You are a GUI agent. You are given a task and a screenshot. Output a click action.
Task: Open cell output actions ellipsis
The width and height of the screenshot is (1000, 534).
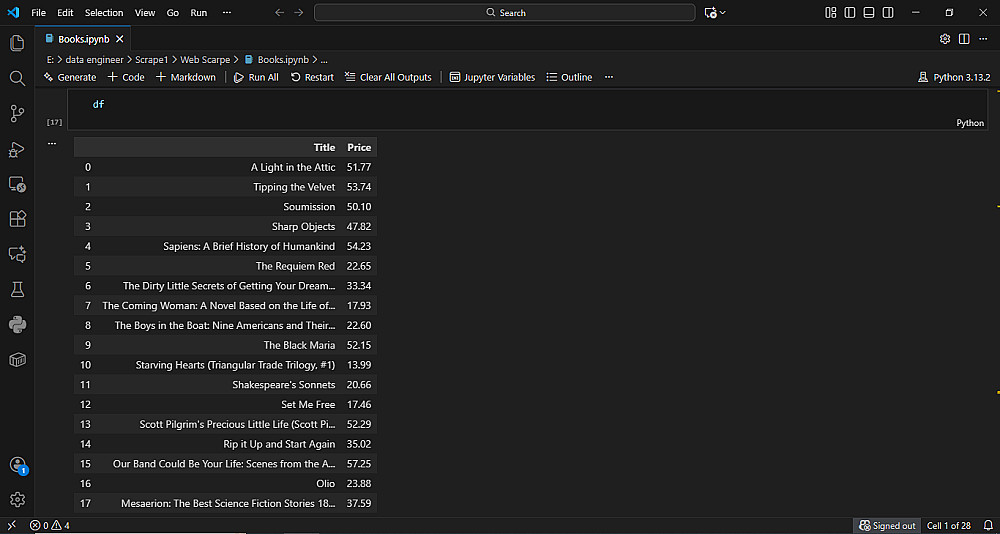(x=52, y=144)
